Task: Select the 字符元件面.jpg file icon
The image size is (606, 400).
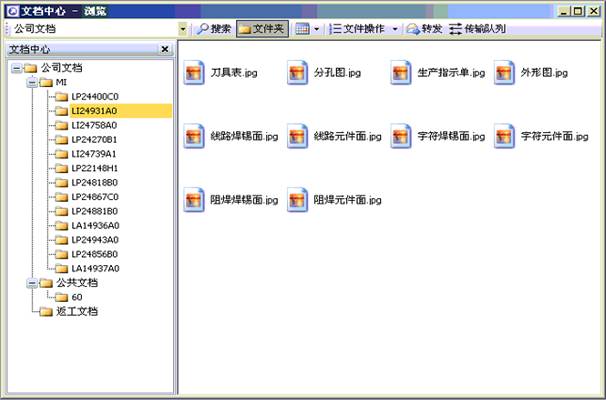Action: (x=504, y=136)
